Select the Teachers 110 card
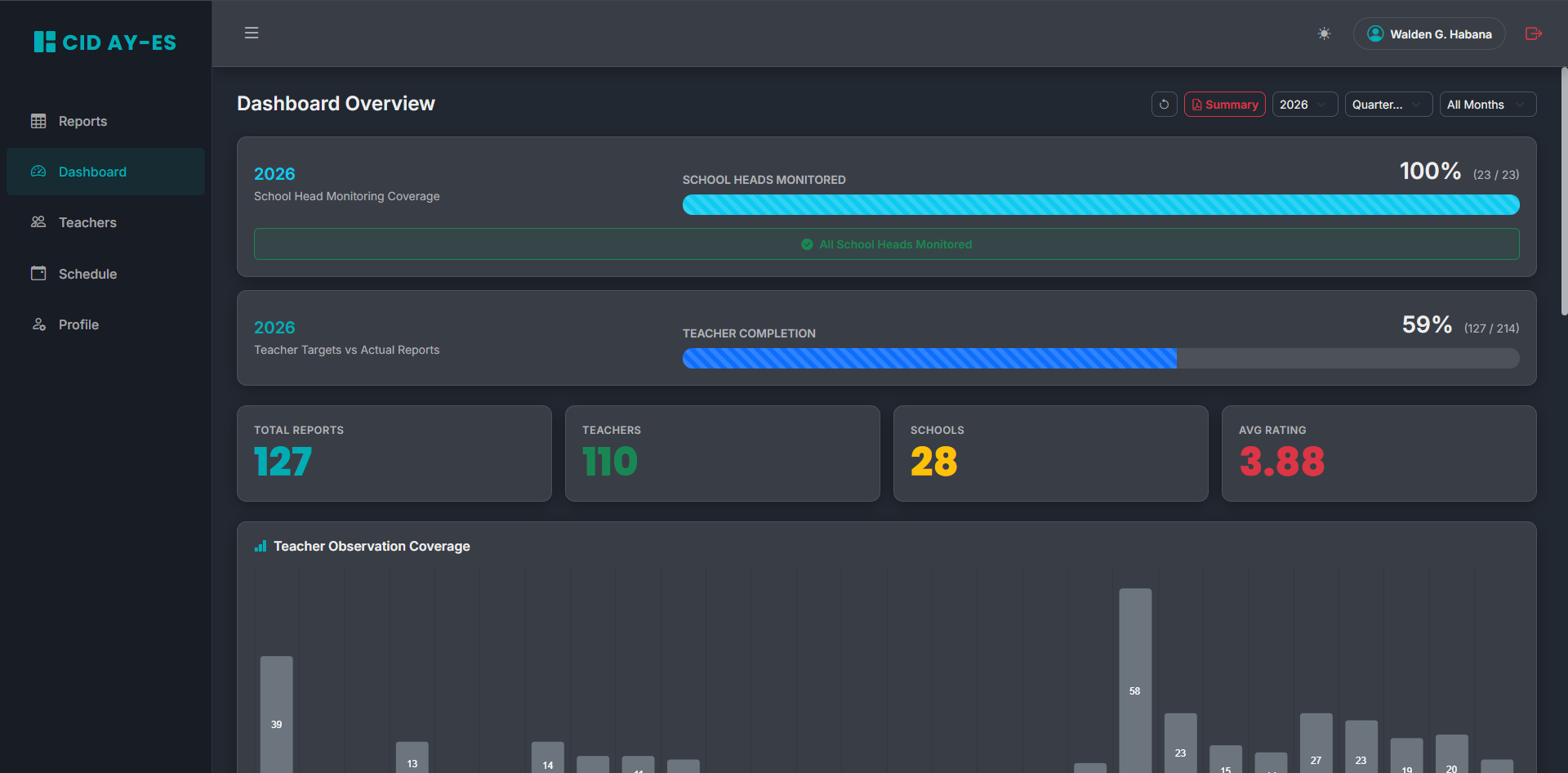The height and width of the screenshot is (773, 1568). [x=723, y=454]
